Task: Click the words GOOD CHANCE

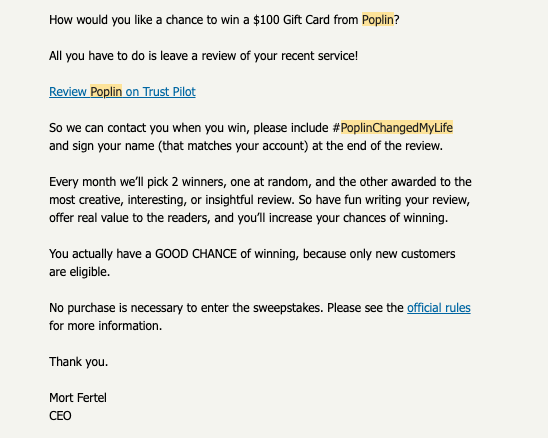Action: (x=196, y=253)
